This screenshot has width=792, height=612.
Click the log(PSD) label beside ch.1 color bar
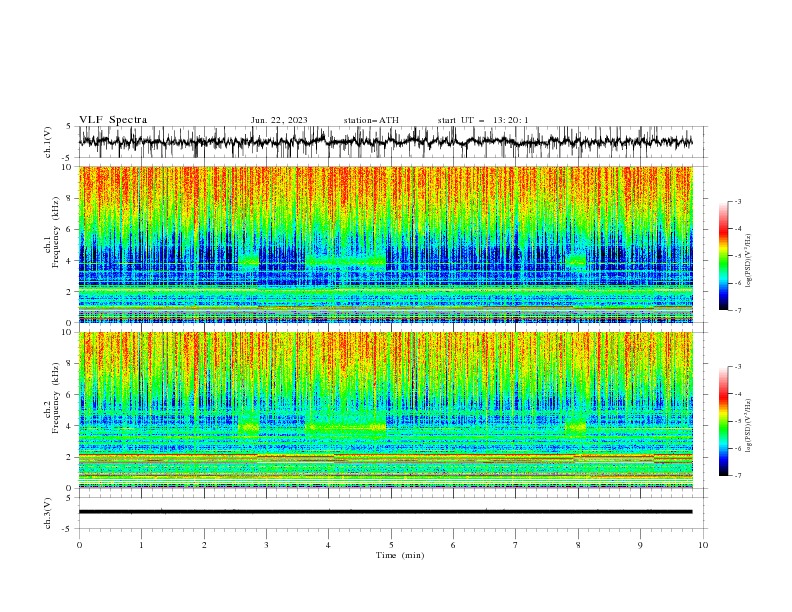[748, 261]
